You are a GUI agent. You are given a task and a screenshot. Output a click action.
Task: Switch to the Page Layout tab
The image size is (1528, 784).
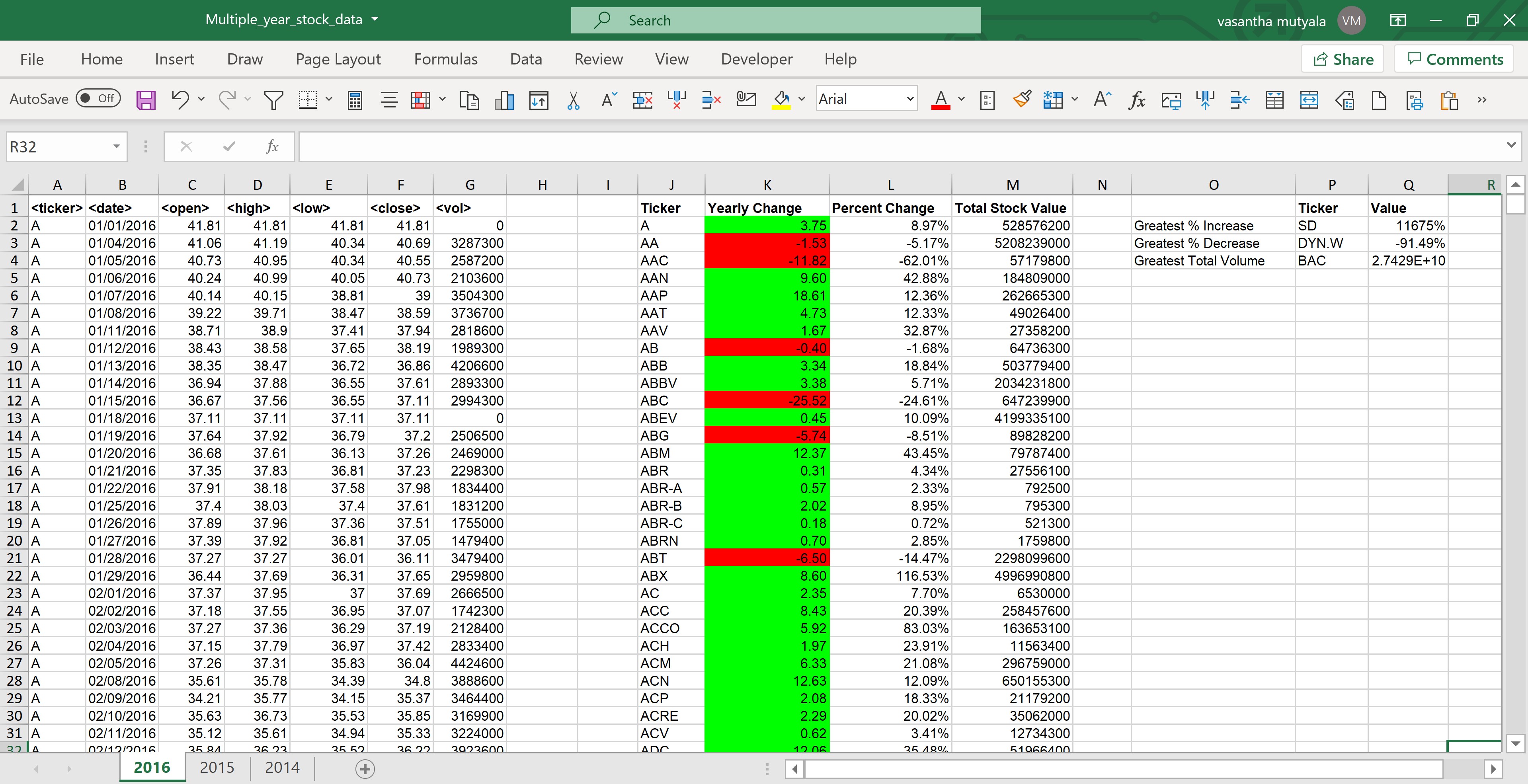point(338,59)
